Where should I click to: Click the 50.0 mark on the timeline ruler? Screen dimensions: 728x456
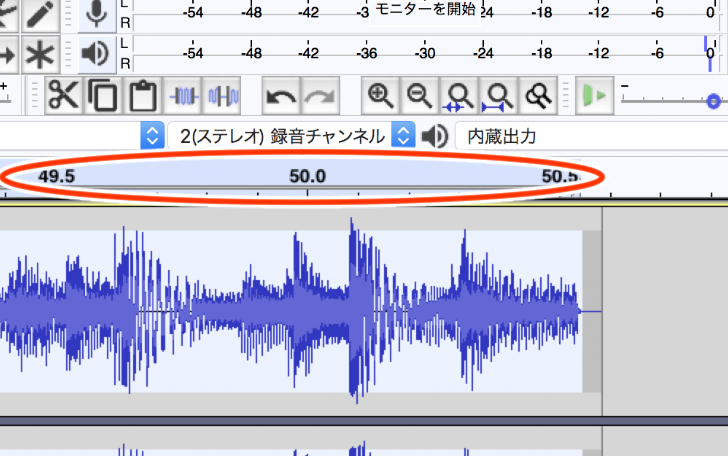click(x=307, y=176)
